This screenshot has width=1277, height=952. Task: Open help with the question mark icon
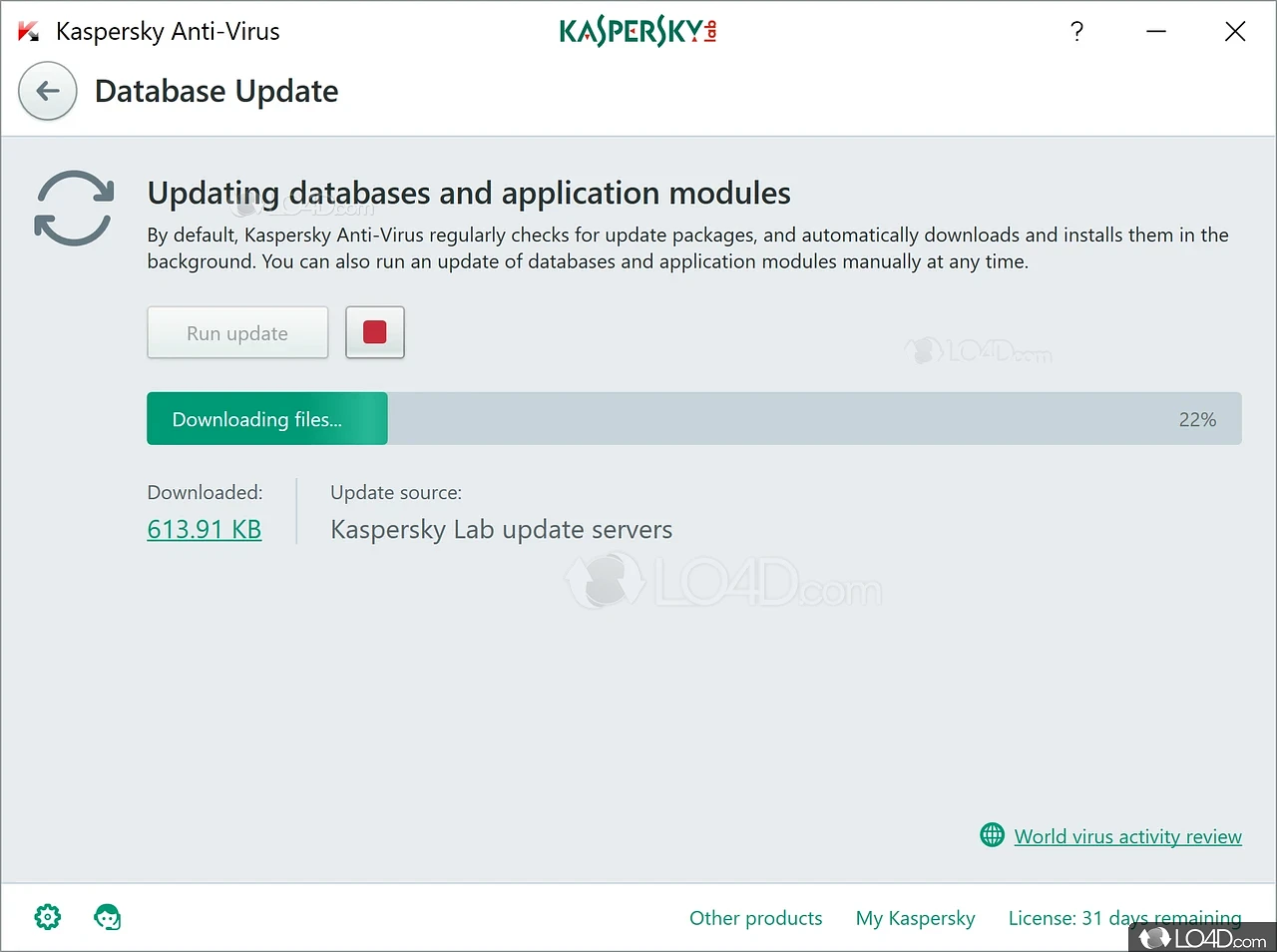[x=1076, y=32]
